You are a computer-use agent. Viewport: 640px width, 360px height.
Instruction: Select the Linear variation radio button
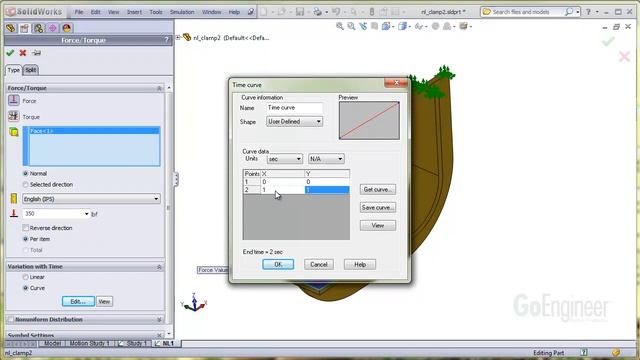[x=25, y=277]
